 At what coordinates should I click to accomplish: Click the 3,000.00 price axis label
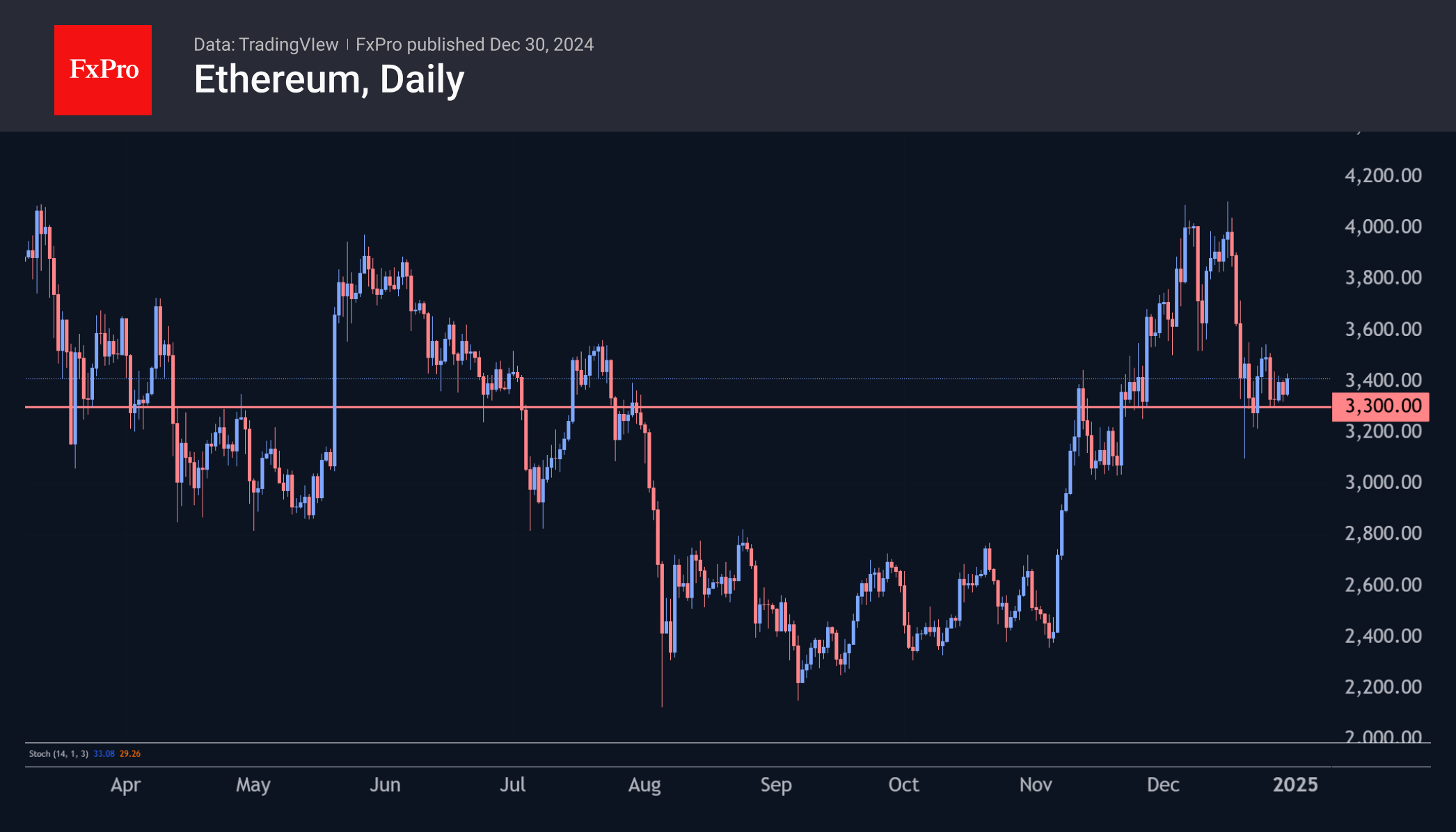(1383, 482)
